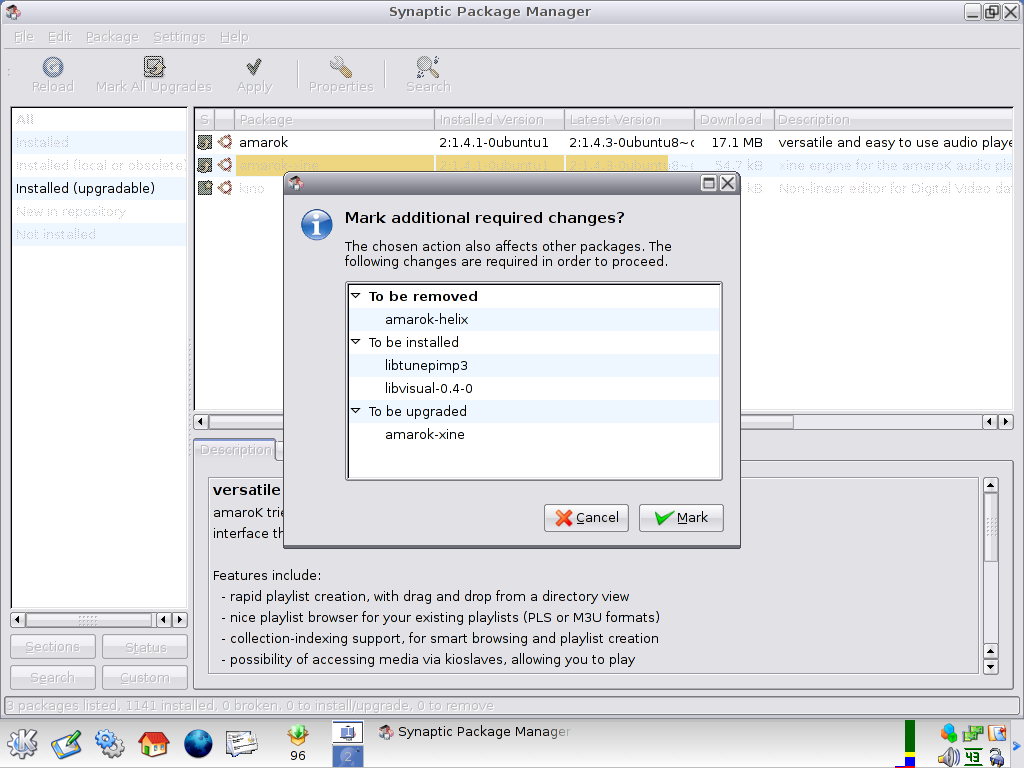Viewport: 1024px width, 768px height.
Task: Open the KDE K menu
Action: (22, 743)
